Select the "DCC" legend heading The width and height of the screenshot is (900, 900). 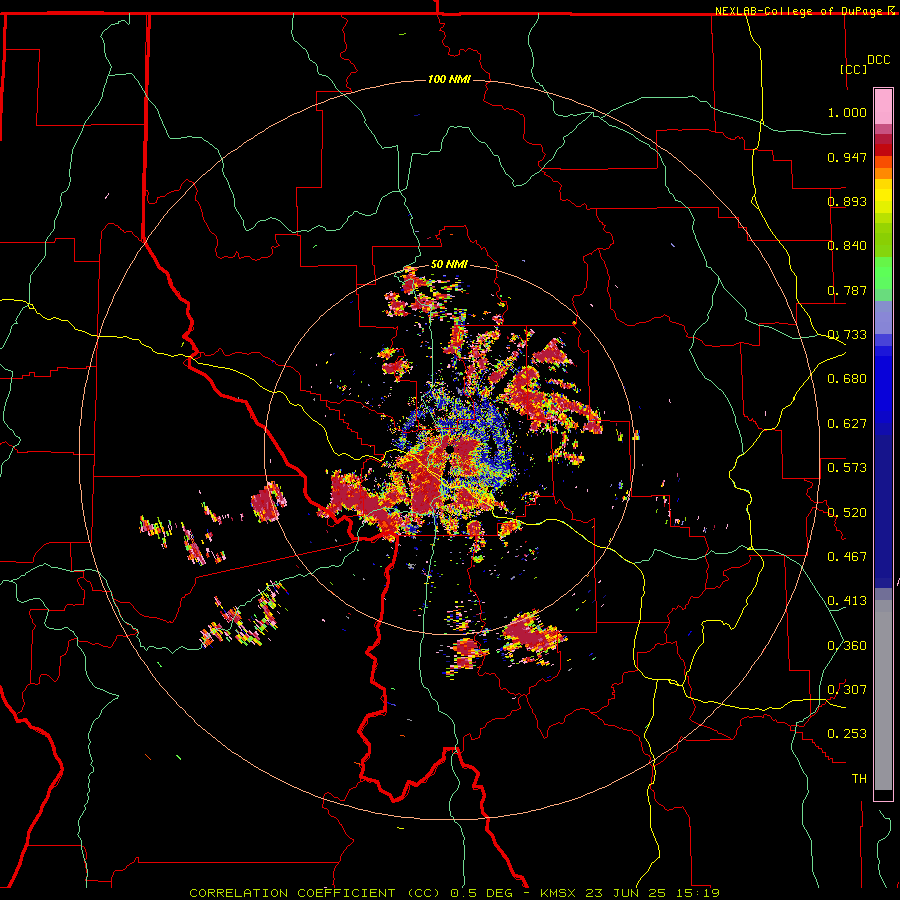coord(878,60)
